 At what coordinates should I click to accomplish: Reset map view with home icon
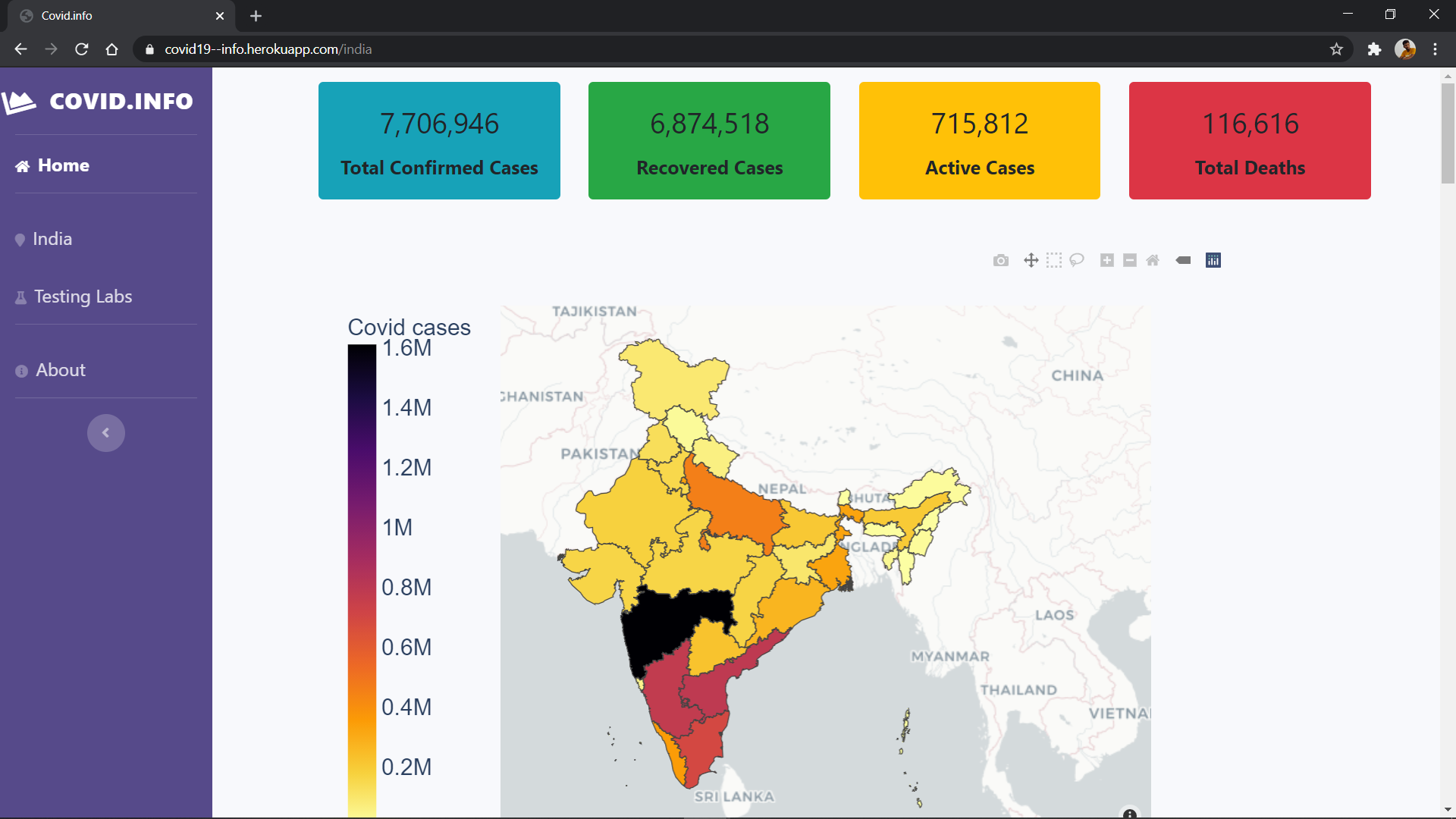tap(1153, 261)
